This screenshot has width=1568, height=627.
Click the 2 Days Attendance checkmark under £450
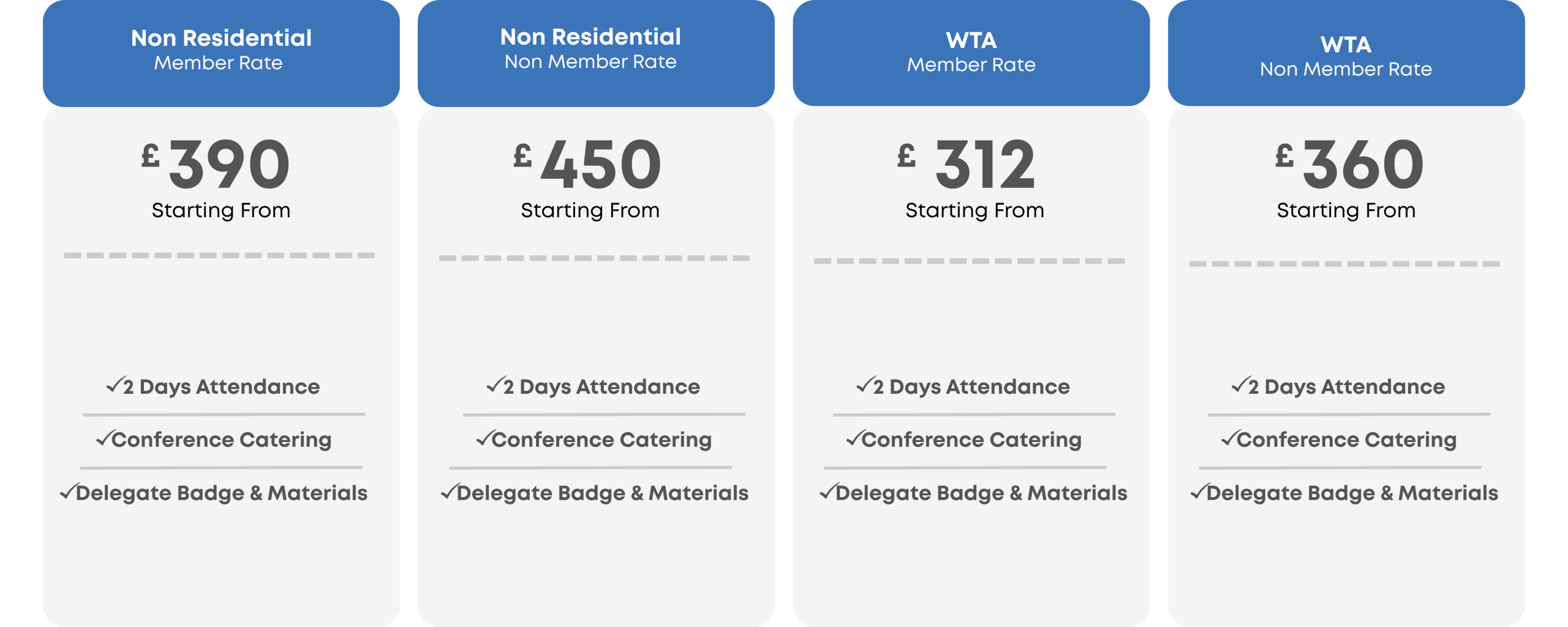495,385
